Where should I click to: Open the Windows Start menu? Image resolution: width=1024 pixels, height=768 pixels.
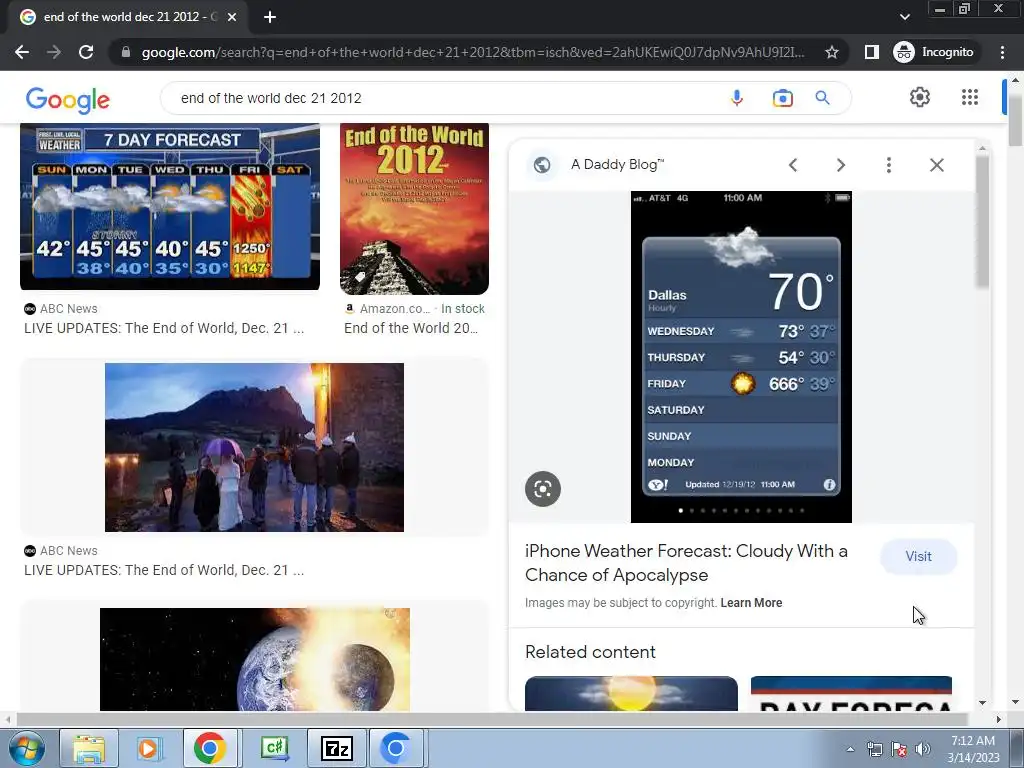coord(26,748)
